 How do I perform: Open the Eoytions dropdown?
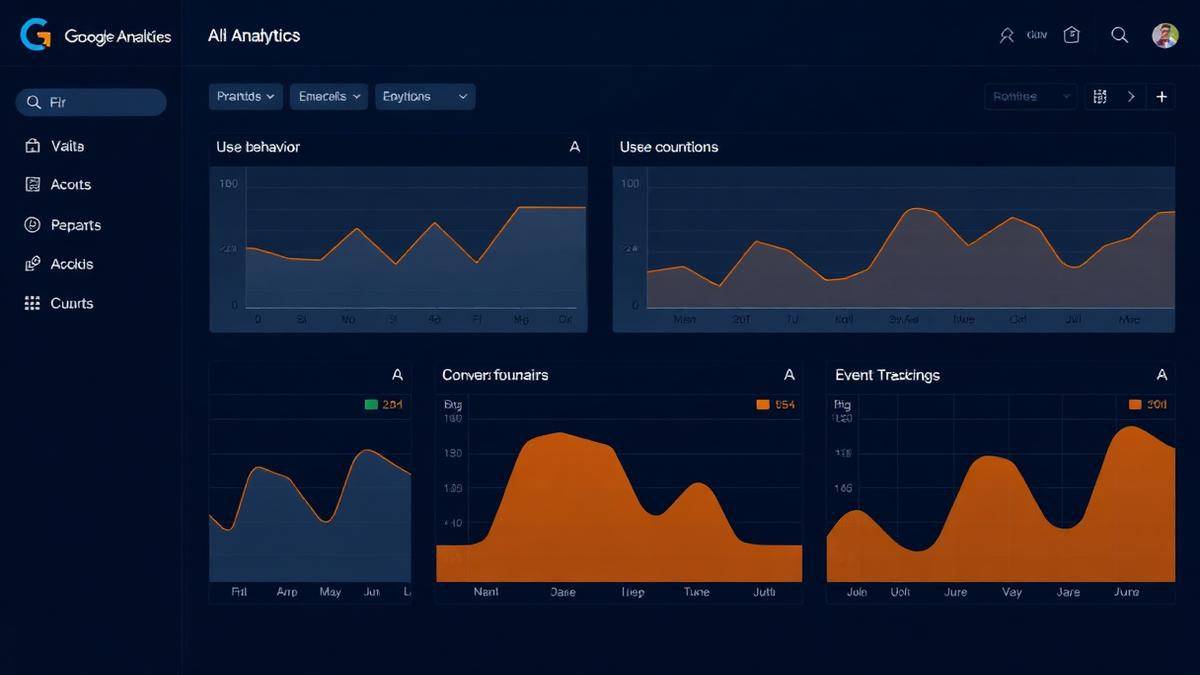tap(425, 96)
